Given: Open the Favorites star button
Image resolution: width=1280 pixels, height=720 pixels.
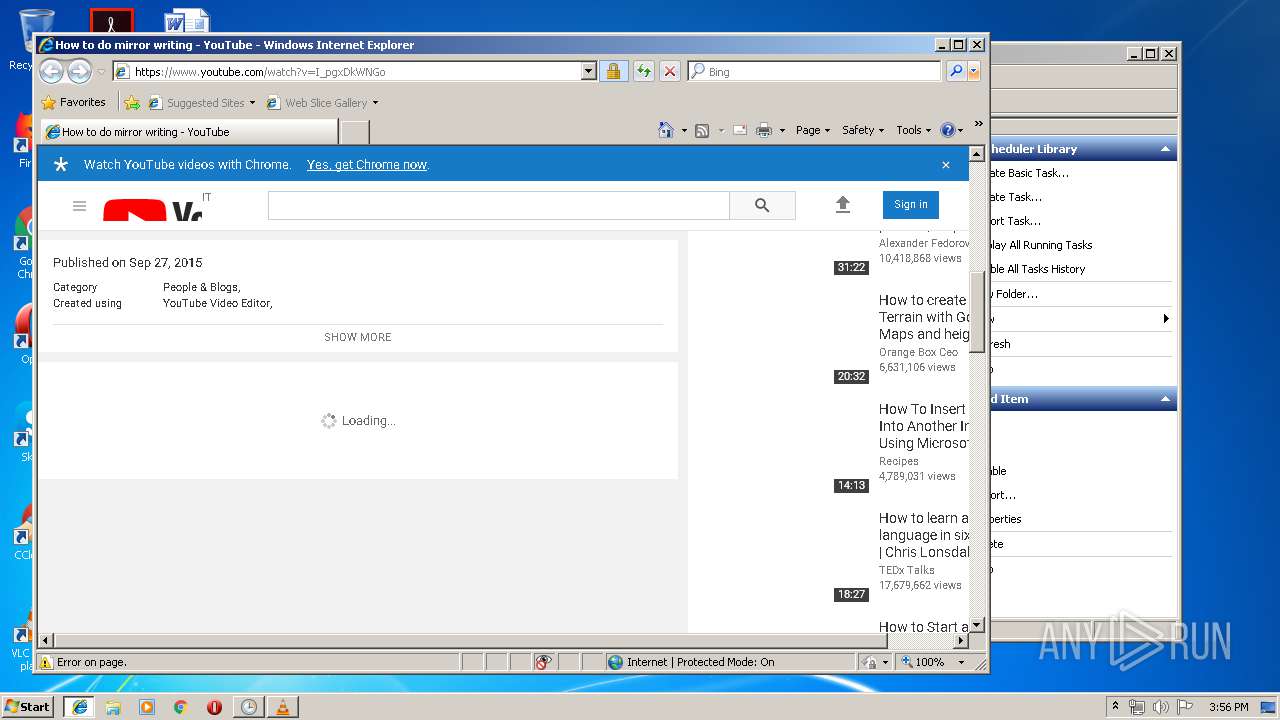Looking at the screenshot, I should click(73, 102).
